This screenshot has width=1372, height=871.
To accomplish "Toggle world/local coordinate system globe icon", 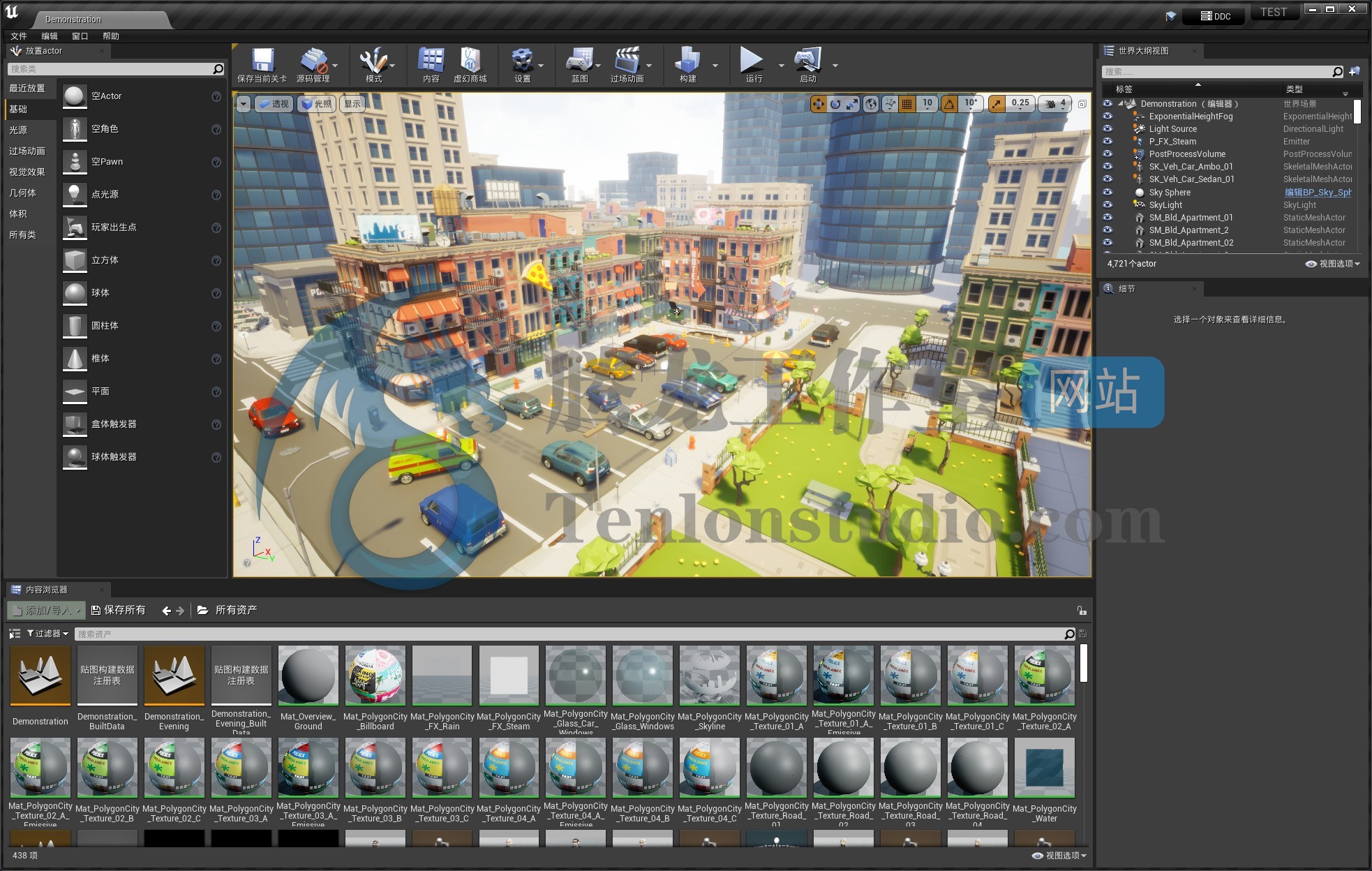I will click(871, 104).
